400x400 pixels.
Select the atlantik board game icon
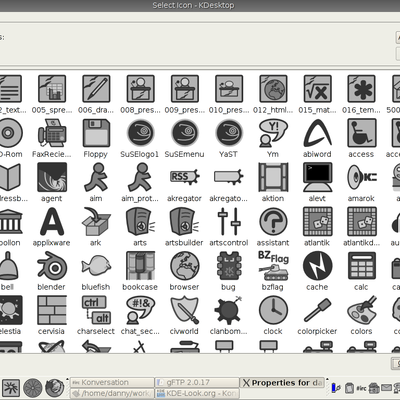(x=317, y=222)
